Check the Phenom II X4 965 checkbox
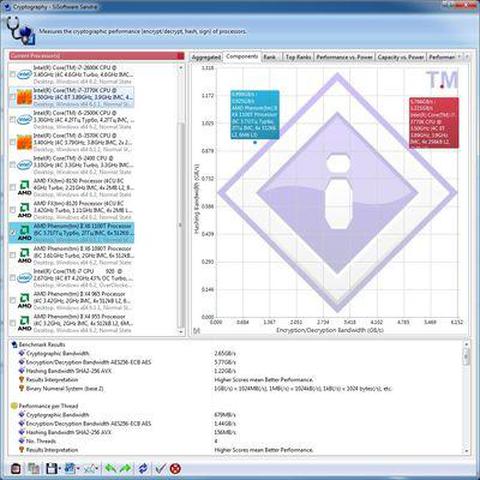This screenshot has height=480, width=480. (13, 301)
